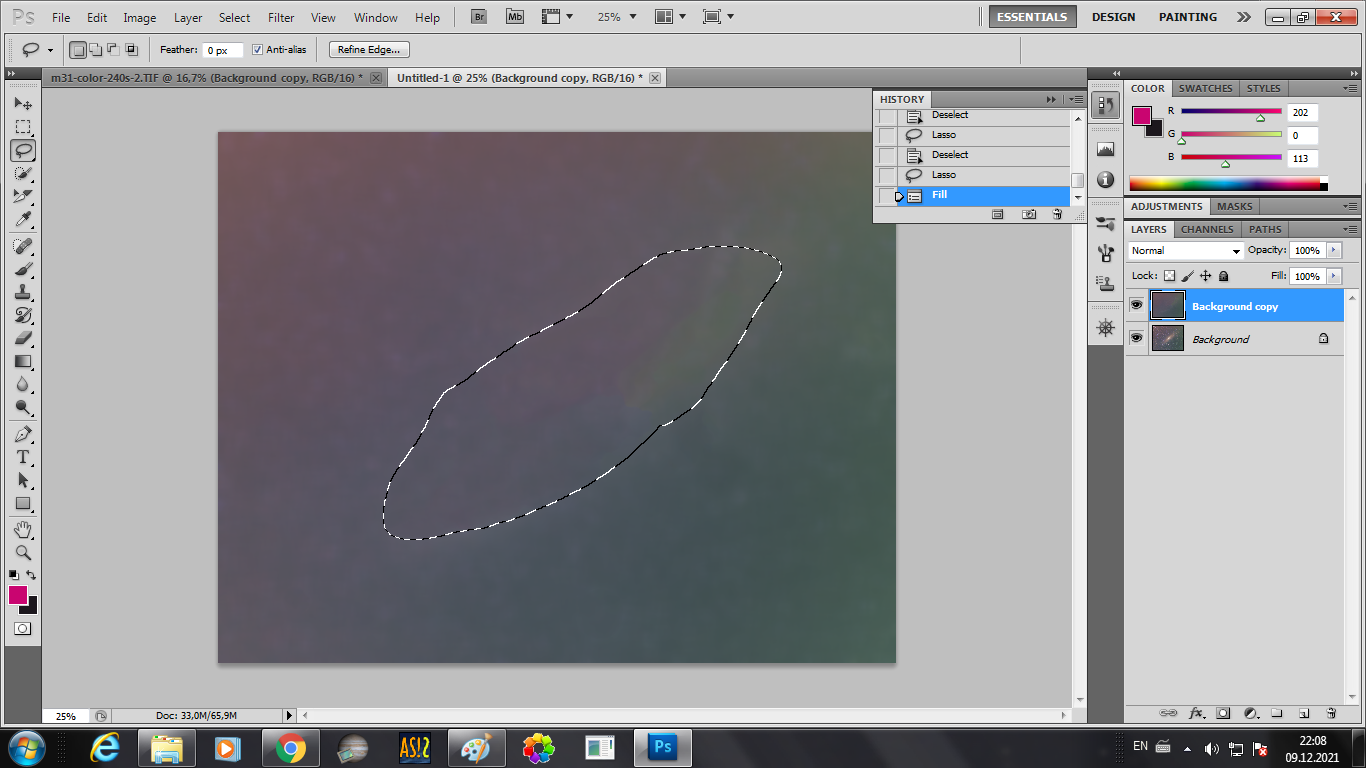Click the foreground color swatch in Color panel
1366x768 pixels.
coord(1141,116)
